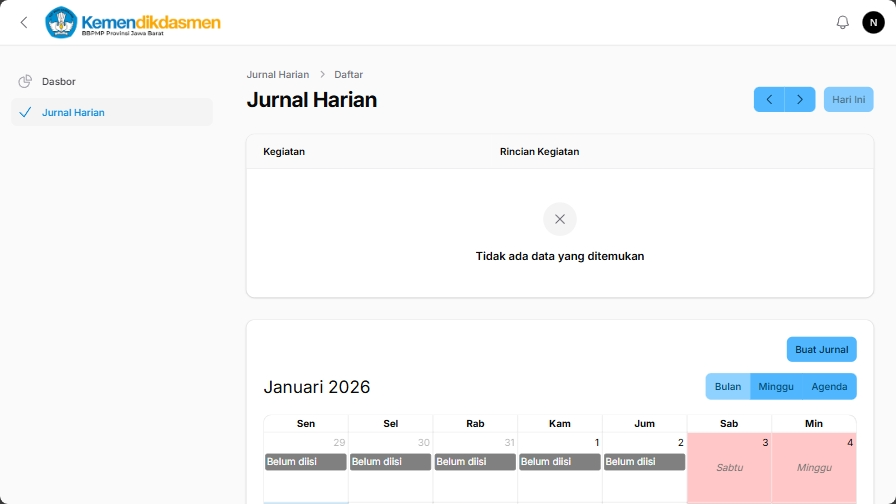Click the Kemendikdasmen logo
The height and width of the screenshot is (504, 896).
coord(134,22)
